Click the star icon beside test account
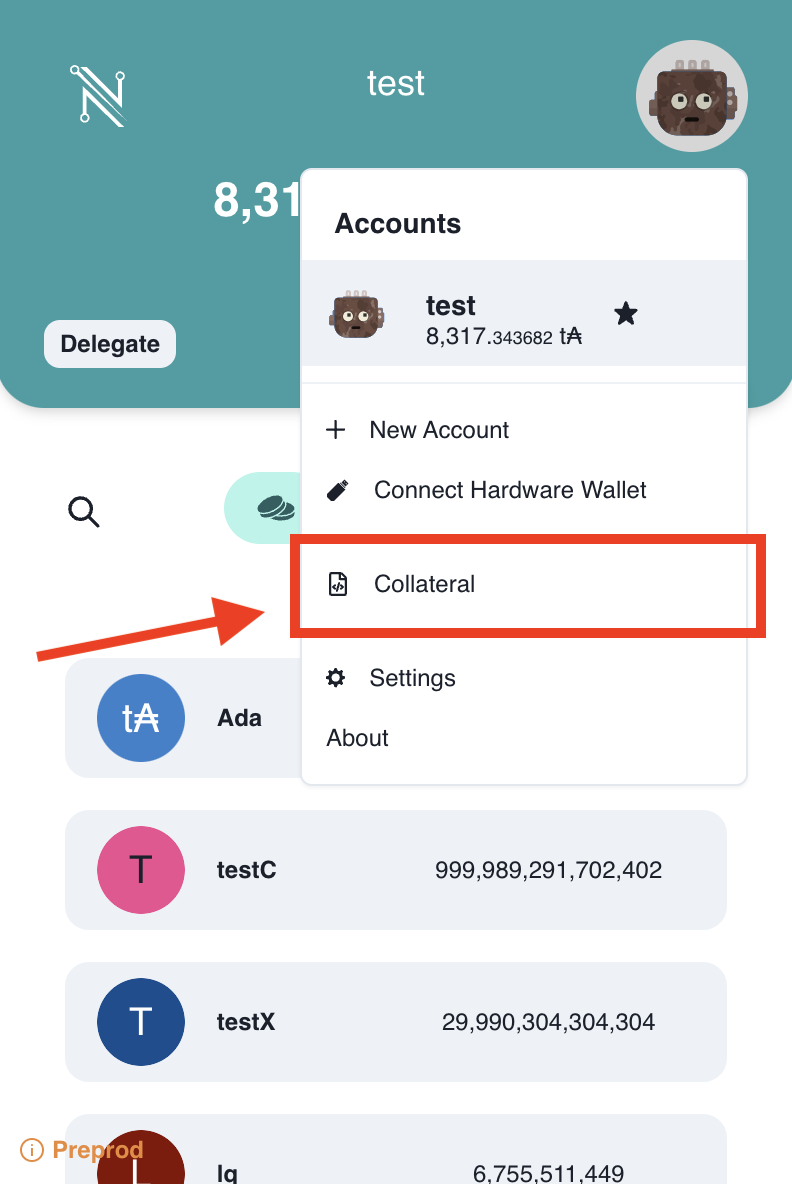The width and height of the screenshot is (792, 1184). (626, 315)
